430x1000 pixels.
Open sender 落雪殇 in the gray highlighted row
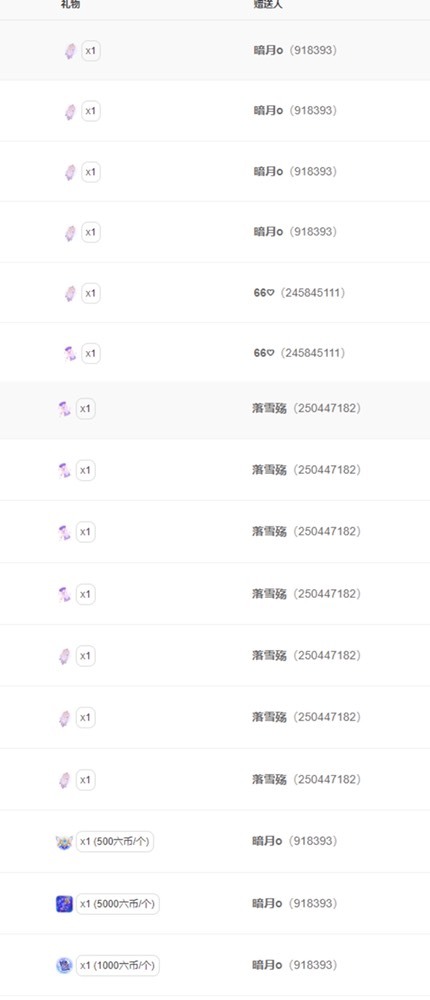[x=269, y=408]
